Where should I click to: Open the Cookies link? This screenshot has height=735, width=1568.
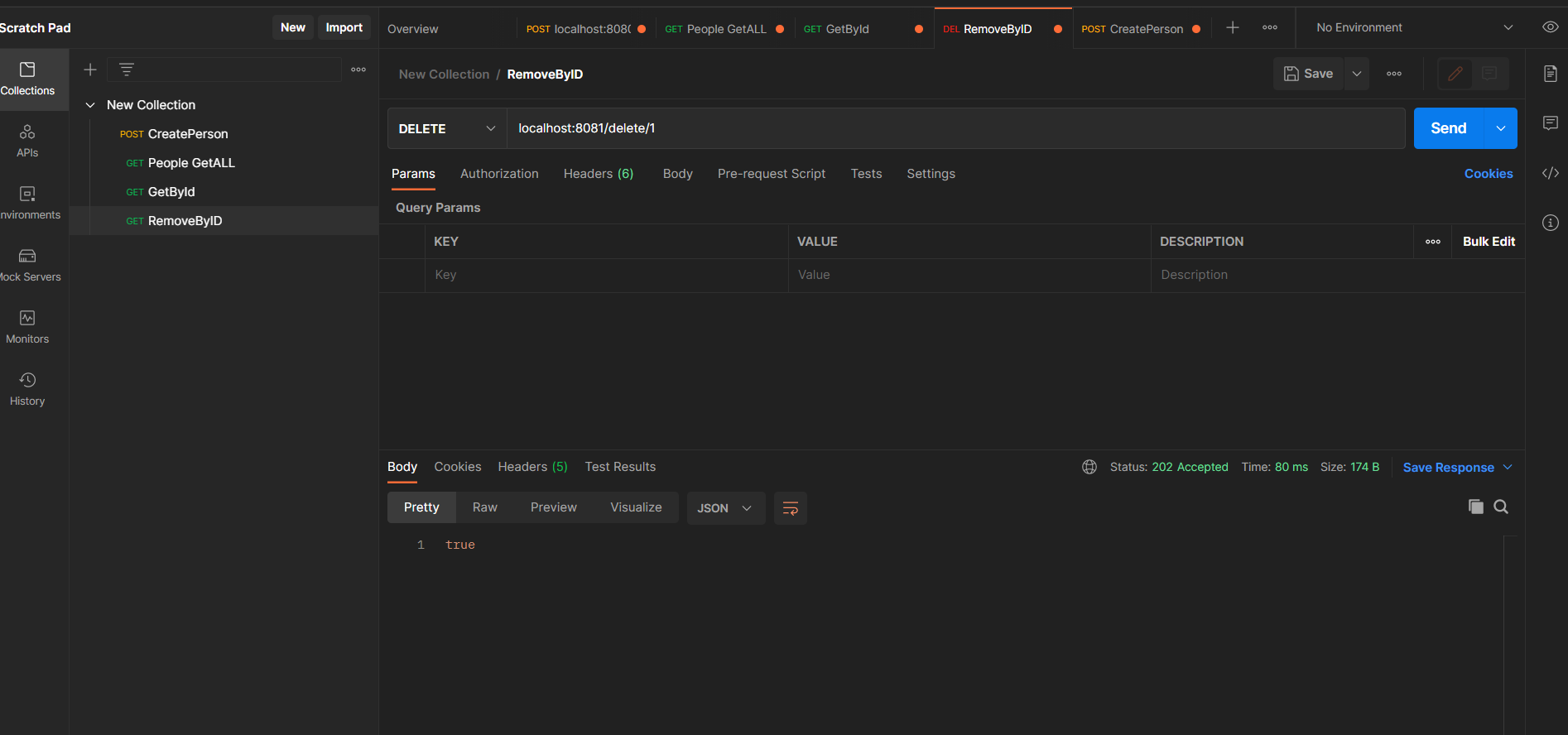1489,174
